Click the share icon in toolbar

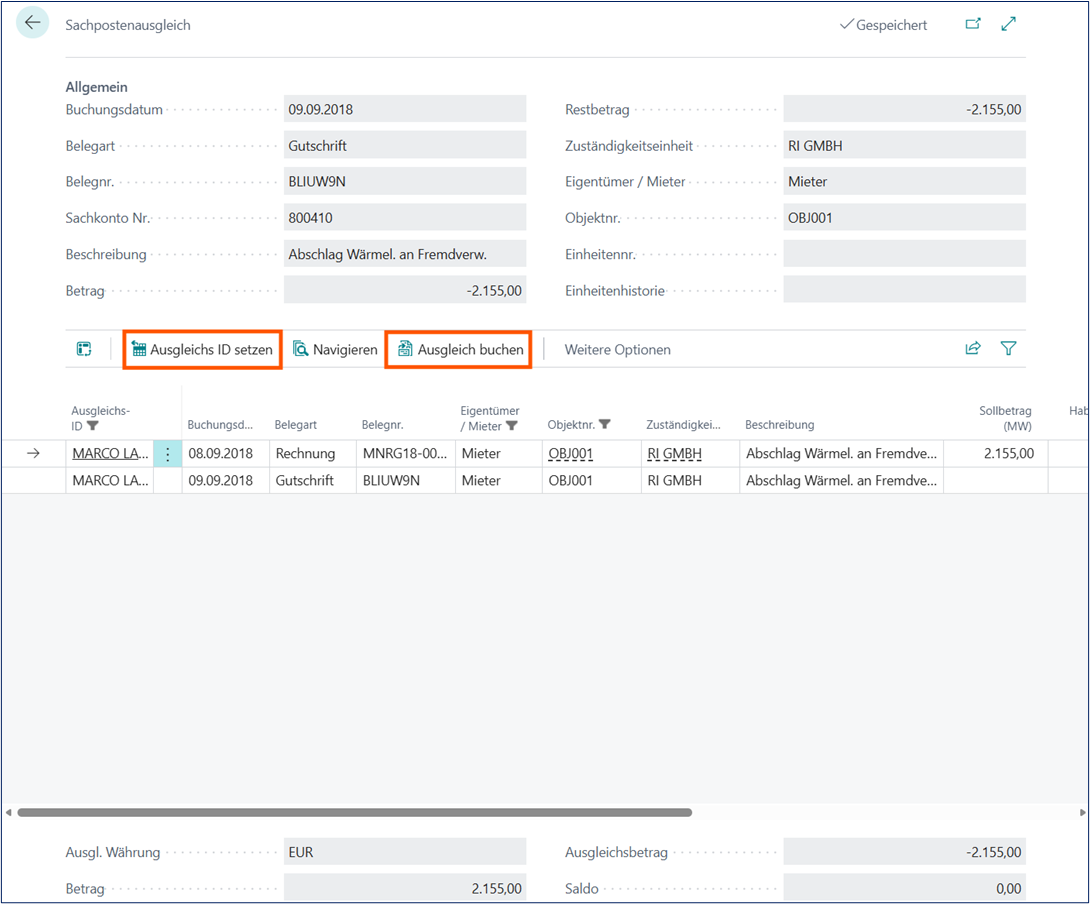pyautogui.click(x=972, y=349)
